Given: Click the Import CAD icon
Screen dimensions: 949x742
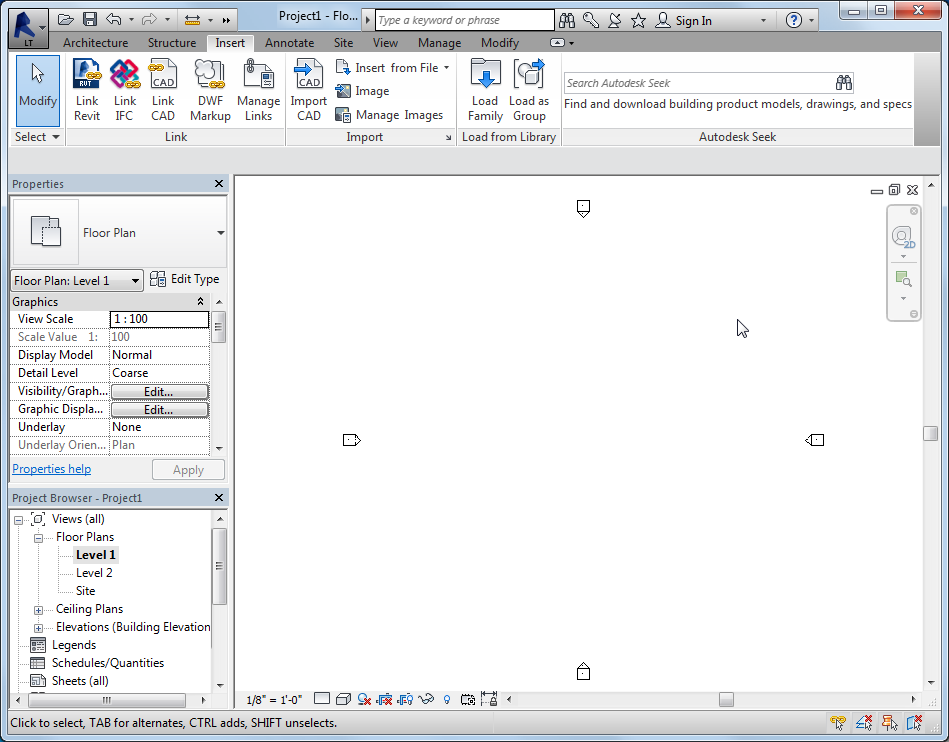Looking at the screenshot, I should pos(309,90).
